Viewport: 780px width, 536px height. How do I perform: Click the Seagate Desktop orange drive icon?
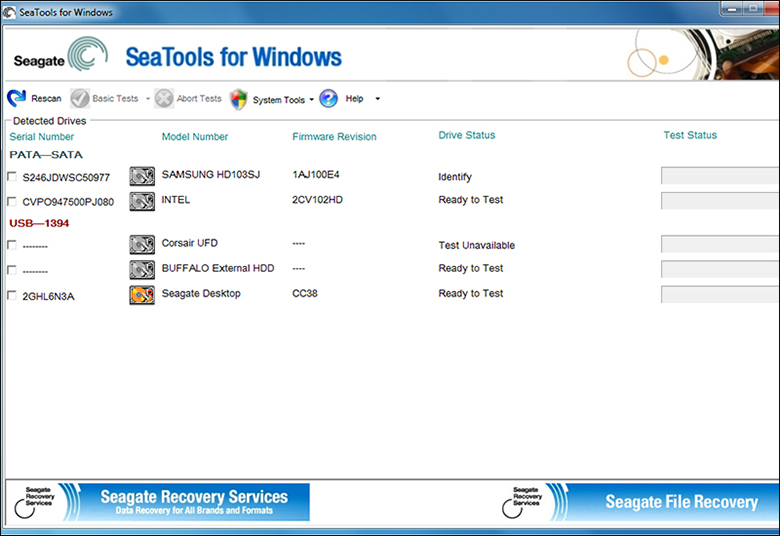142,294
